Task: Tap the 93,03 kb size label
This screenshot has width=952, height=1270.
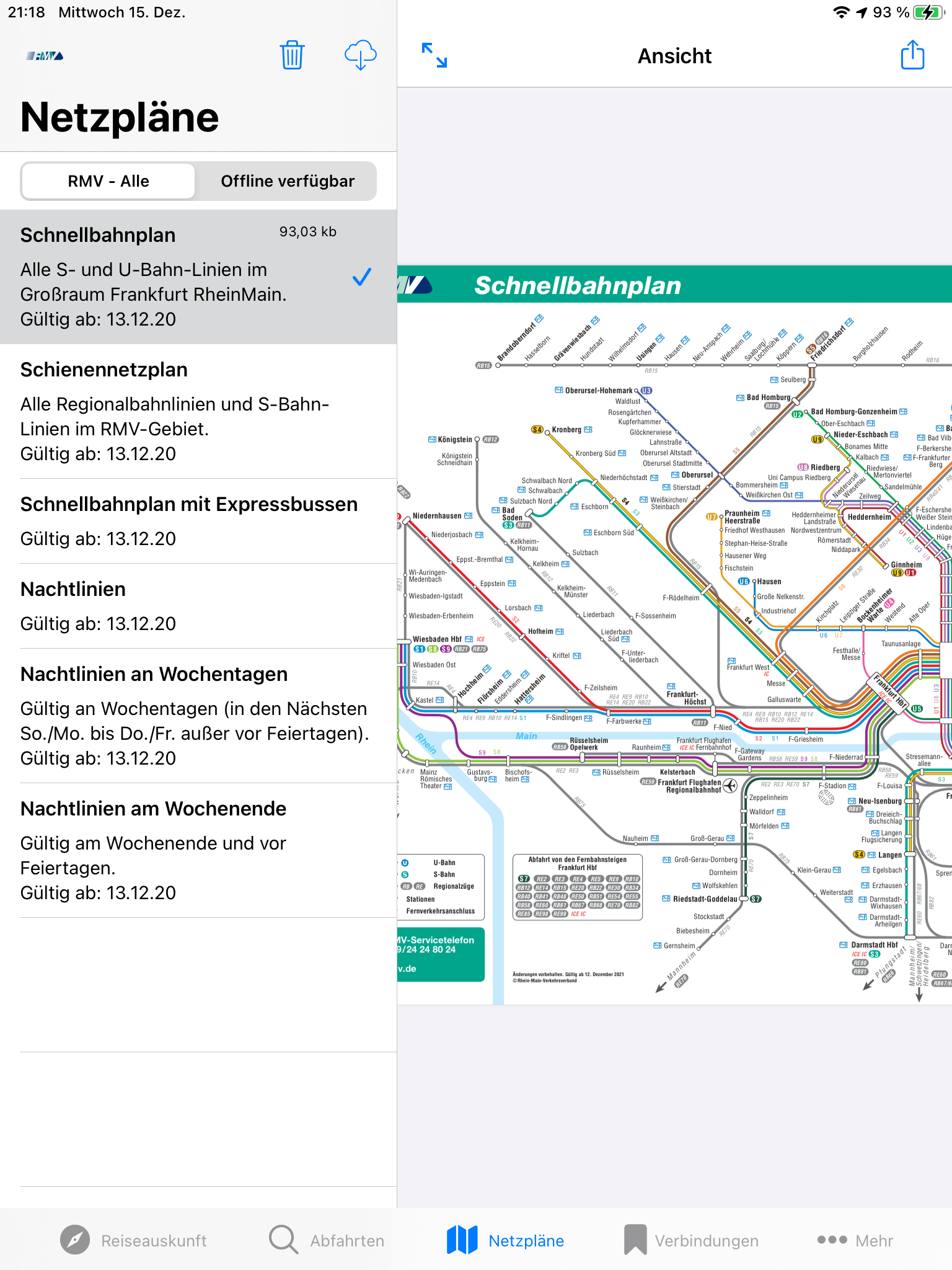Action: point(307,232)
